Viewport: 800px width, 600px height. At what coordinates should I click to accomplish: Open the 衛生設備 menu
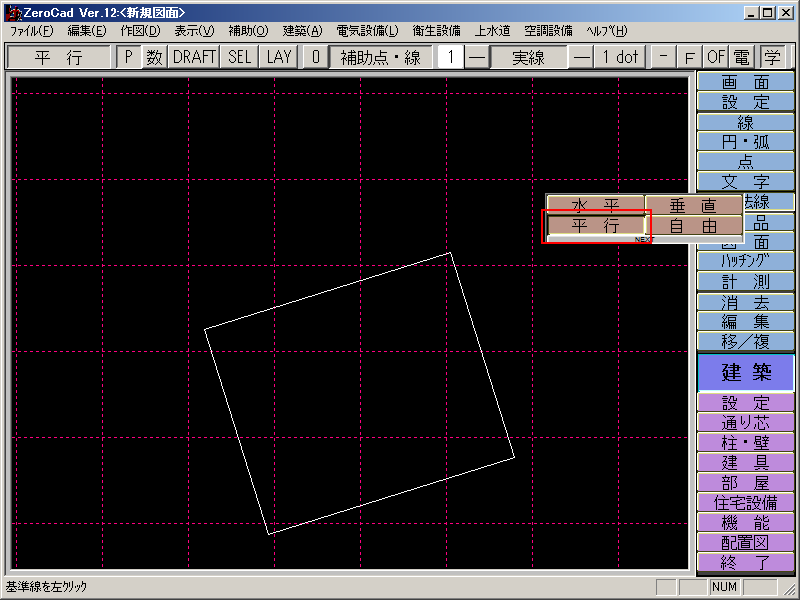(437, 31)
